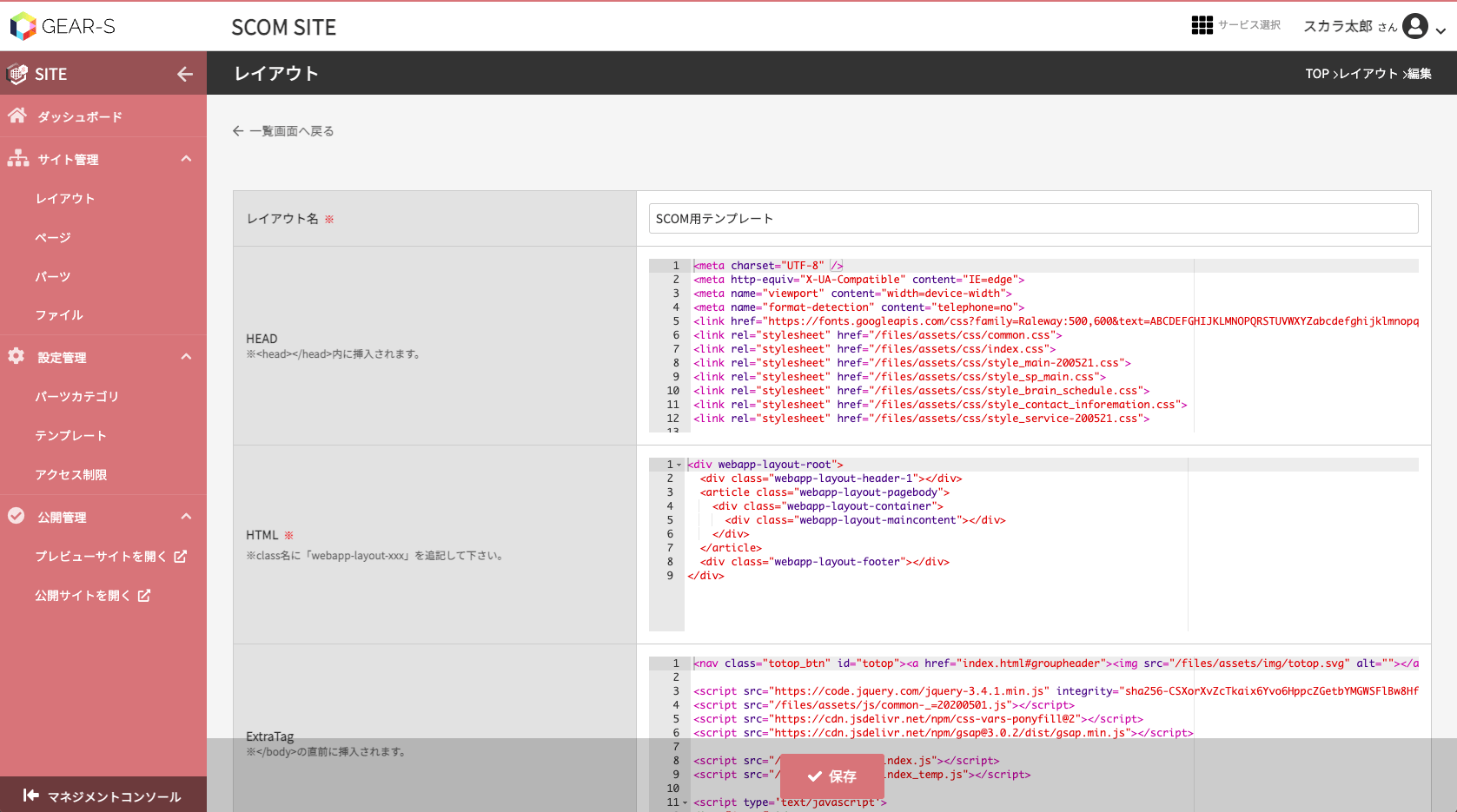
Task: Click the HEAD line linking style_brain_schedule.css
Action: pos(921,391)
